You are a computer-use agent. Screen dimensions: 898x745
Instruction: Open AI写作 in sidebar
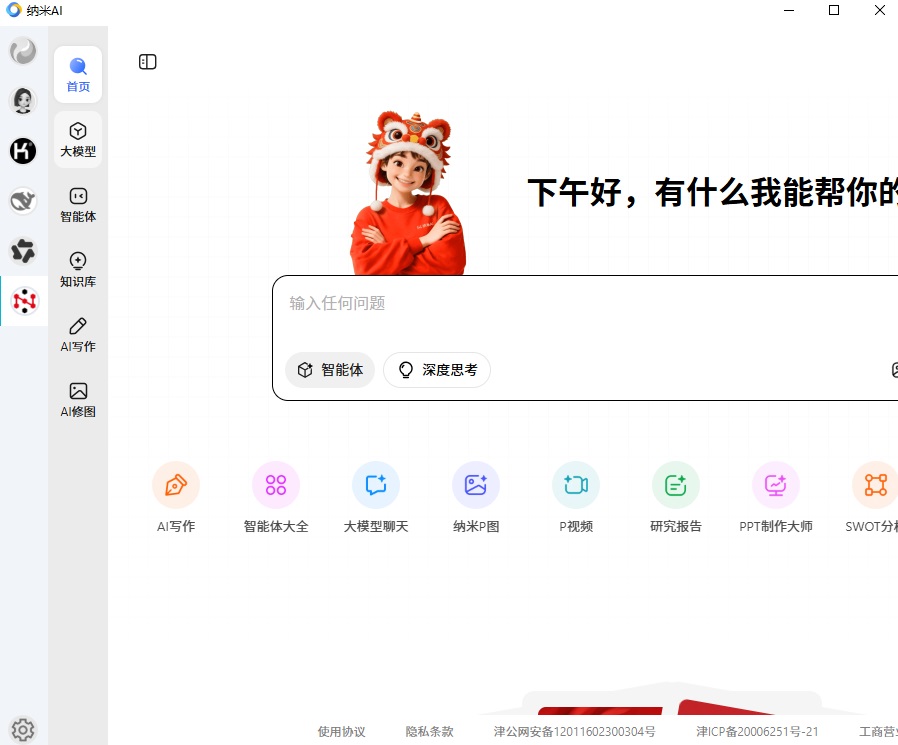78,334
